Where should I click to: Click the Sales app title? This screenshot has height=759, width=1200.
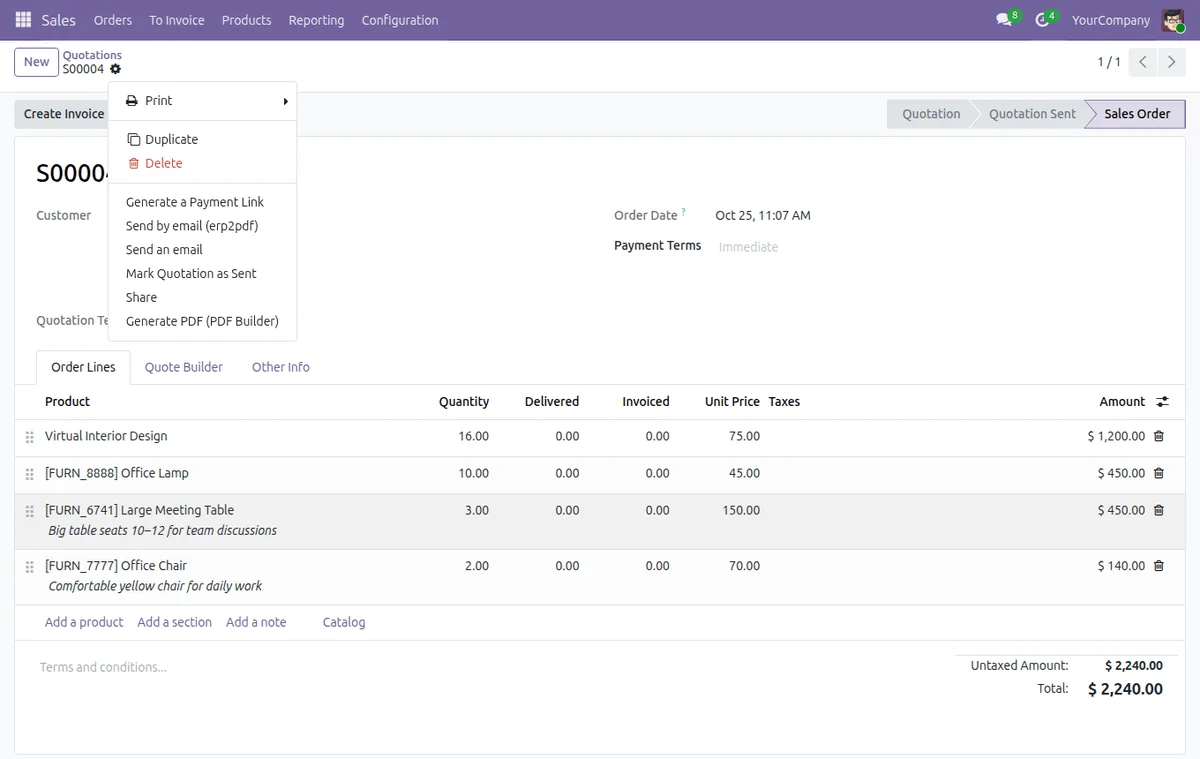pyautogui.click(x=59, y=20)
